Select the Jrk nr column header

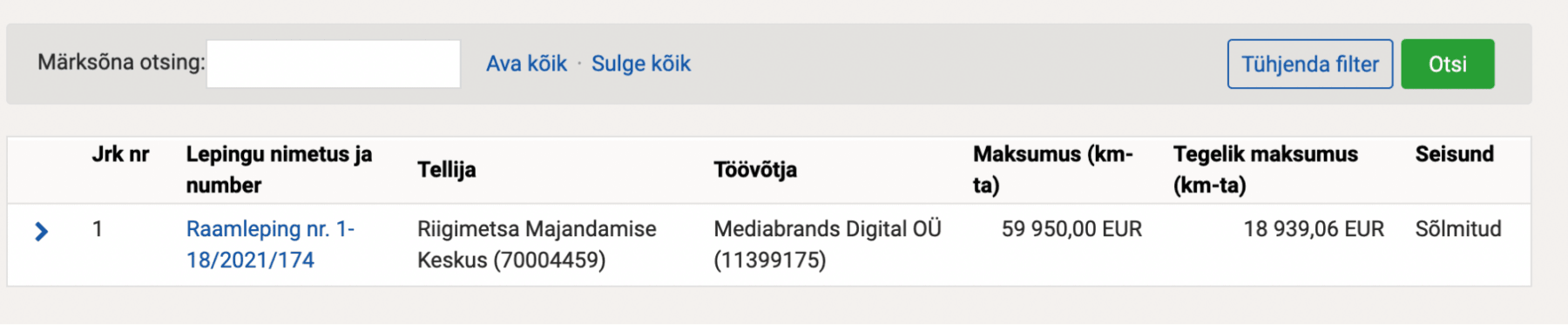click(x=120, y=154)
